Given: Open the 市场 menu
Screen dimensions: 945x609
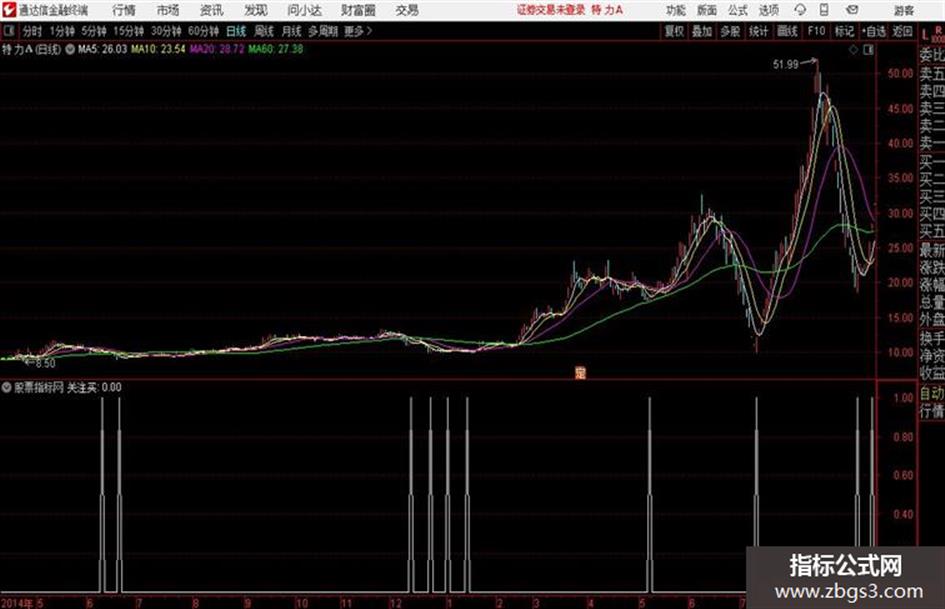Looking at the screenshot, I should 168,10.
